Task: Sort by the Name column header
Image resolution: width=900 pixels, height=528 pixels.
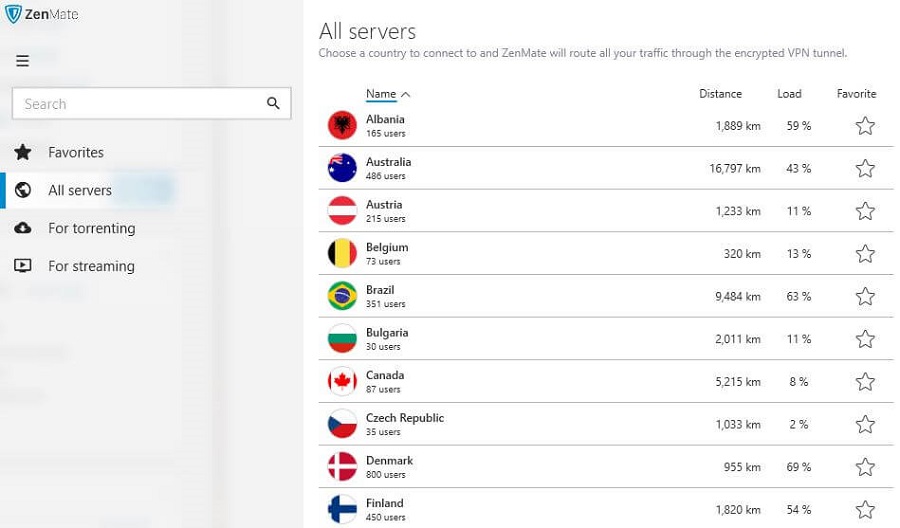Action: click(x=381, y=94)
